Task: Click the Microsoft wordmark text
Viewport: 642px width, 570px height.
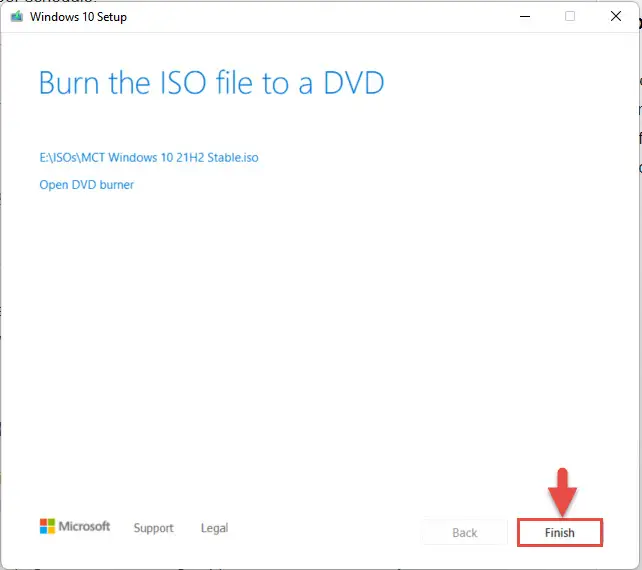Action: coord(84,526)
